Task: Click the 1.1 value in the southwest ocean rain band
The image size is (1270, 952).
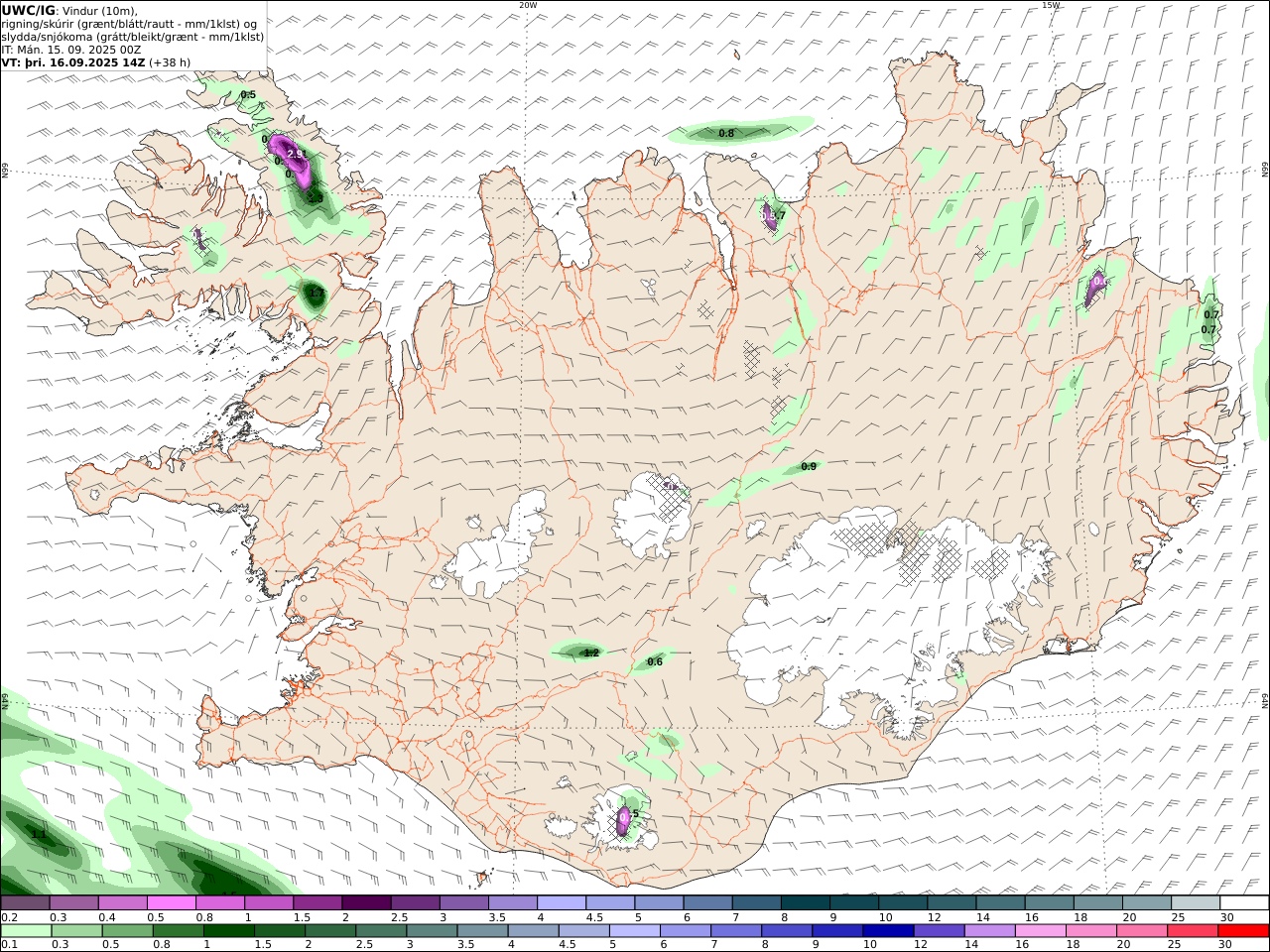Action: [39, 835]
